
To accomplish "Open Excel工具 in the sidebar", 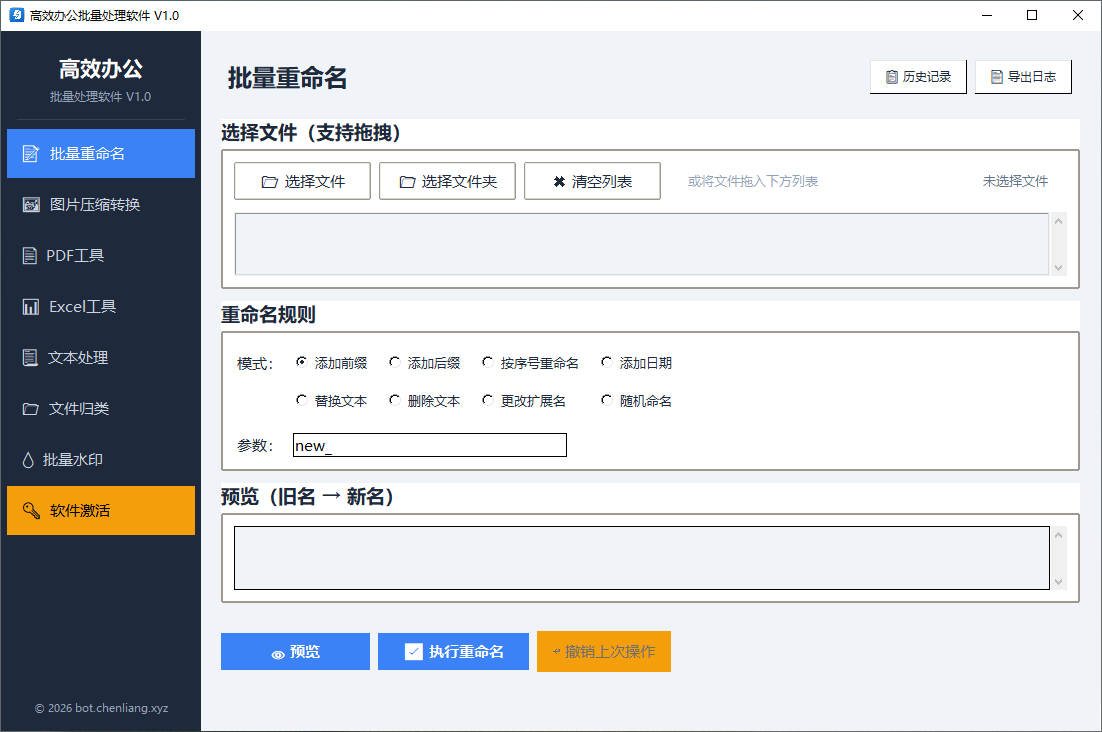I will coord(101,306).
